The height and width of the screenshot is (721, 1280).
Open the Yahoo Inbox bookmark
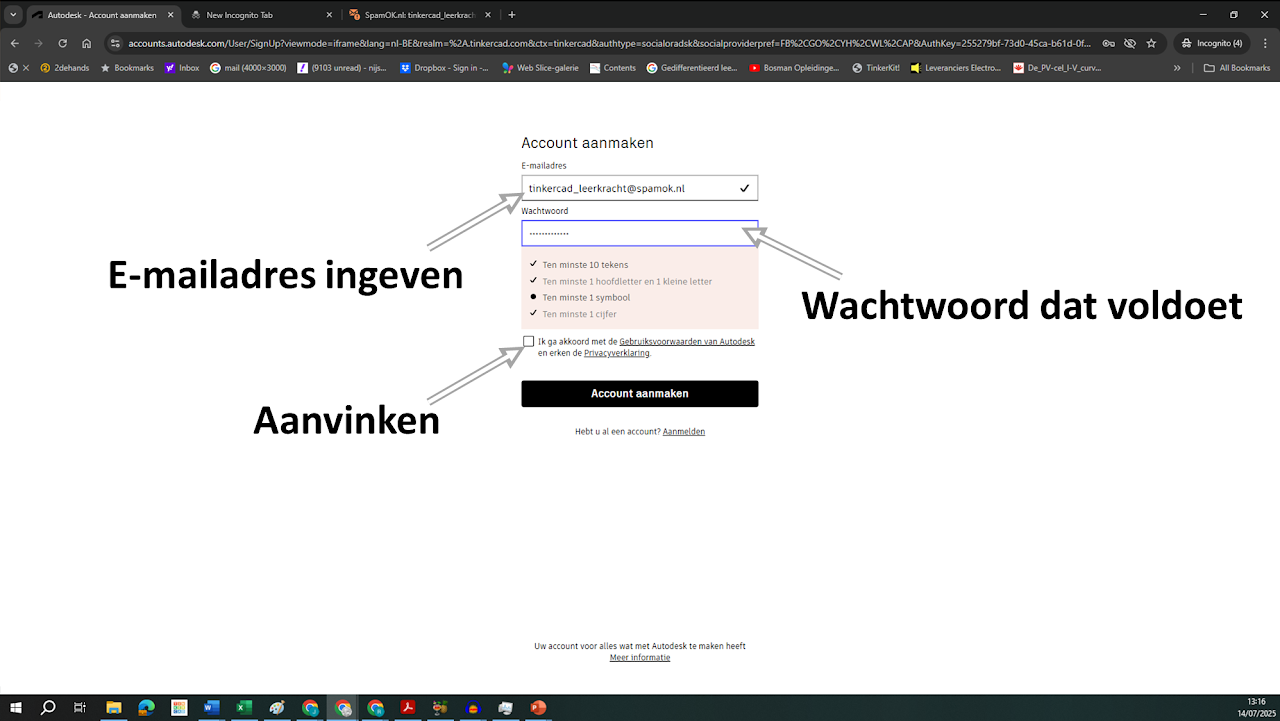pyautogui.click(x=182, y=68)
